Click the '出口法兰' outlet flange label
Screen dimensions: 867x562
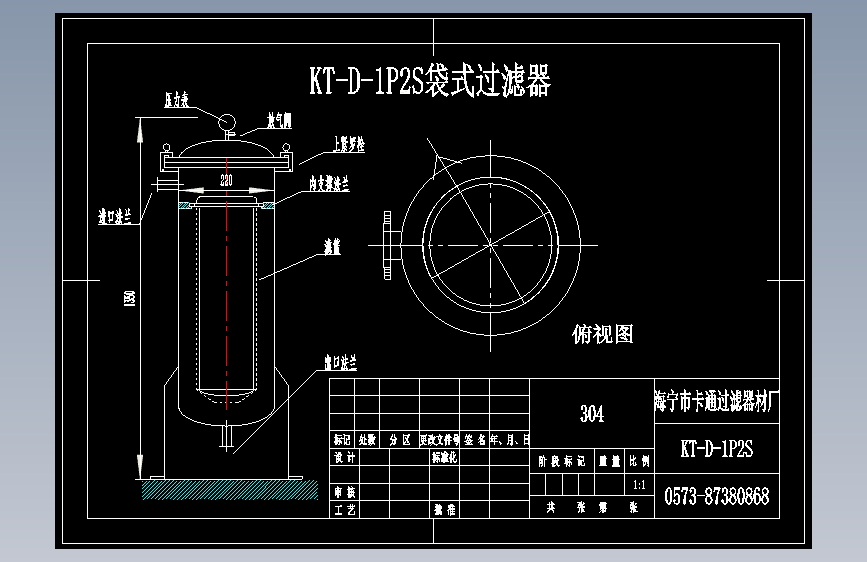(x=341, y=362)
